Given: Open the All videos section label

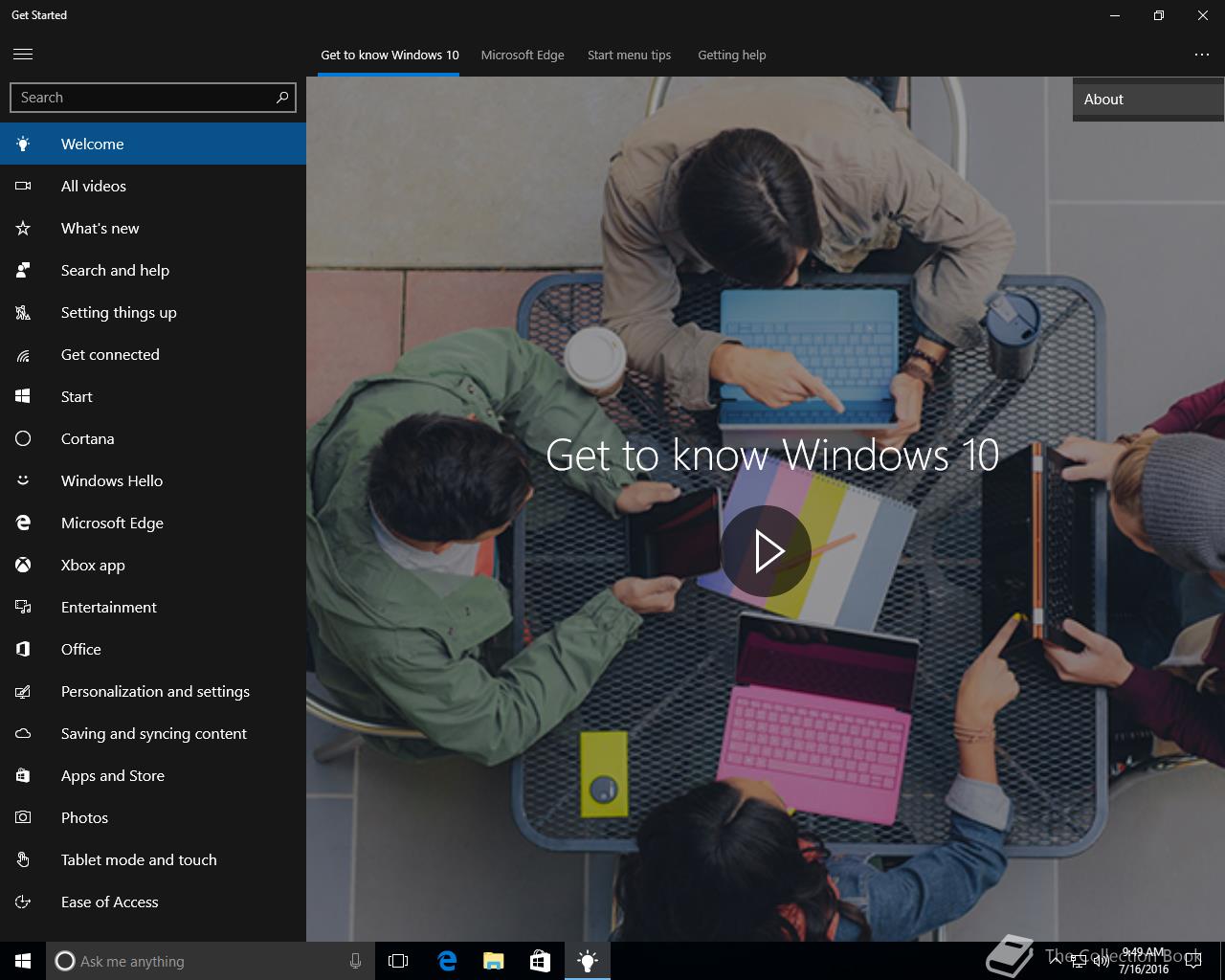Looking at the screenshot, I should [94, 186].
